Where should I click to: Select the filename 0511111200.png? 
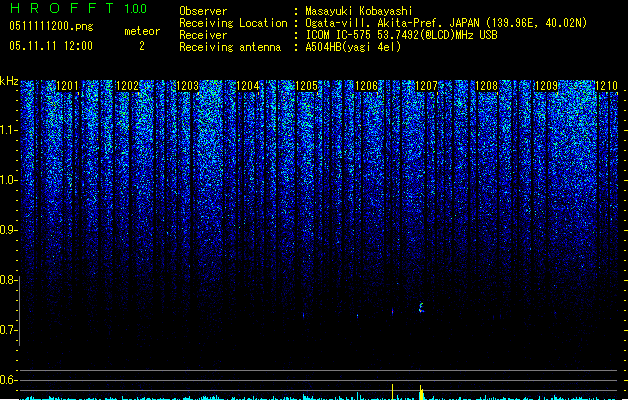click(51, 26)
